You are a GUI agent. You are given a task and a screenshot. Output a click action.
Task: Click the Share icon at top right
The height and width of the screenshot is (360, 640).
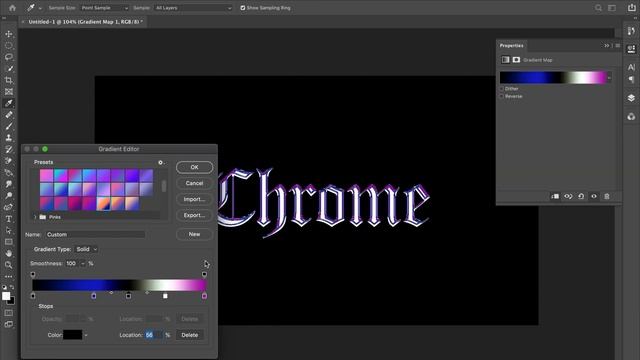[631, 7]
